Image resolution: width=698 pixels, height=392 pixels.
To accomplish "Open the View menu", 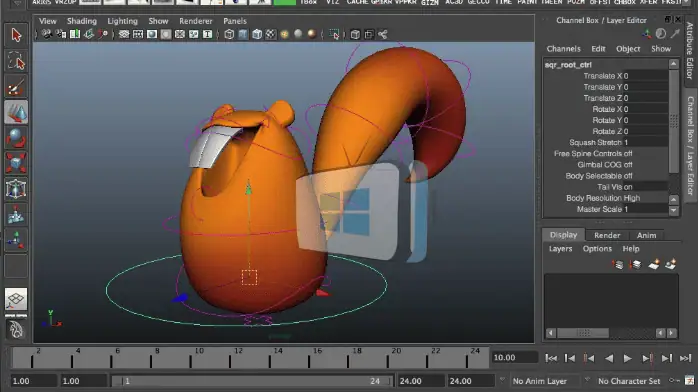I will coord(48,21).
